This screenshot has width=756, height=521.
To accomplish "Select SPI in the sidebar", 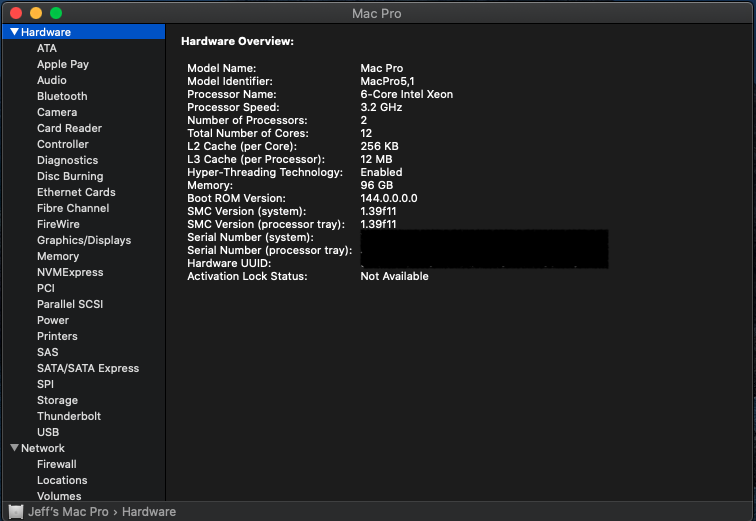I will (x=45, y=384).
